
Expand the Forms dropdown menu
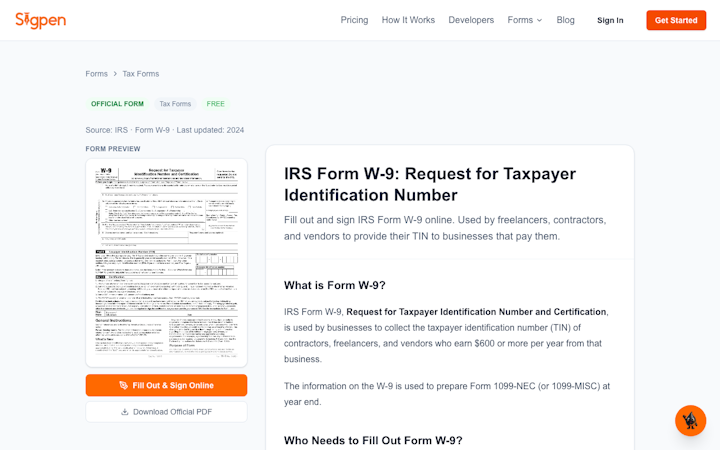coord(525,20)
